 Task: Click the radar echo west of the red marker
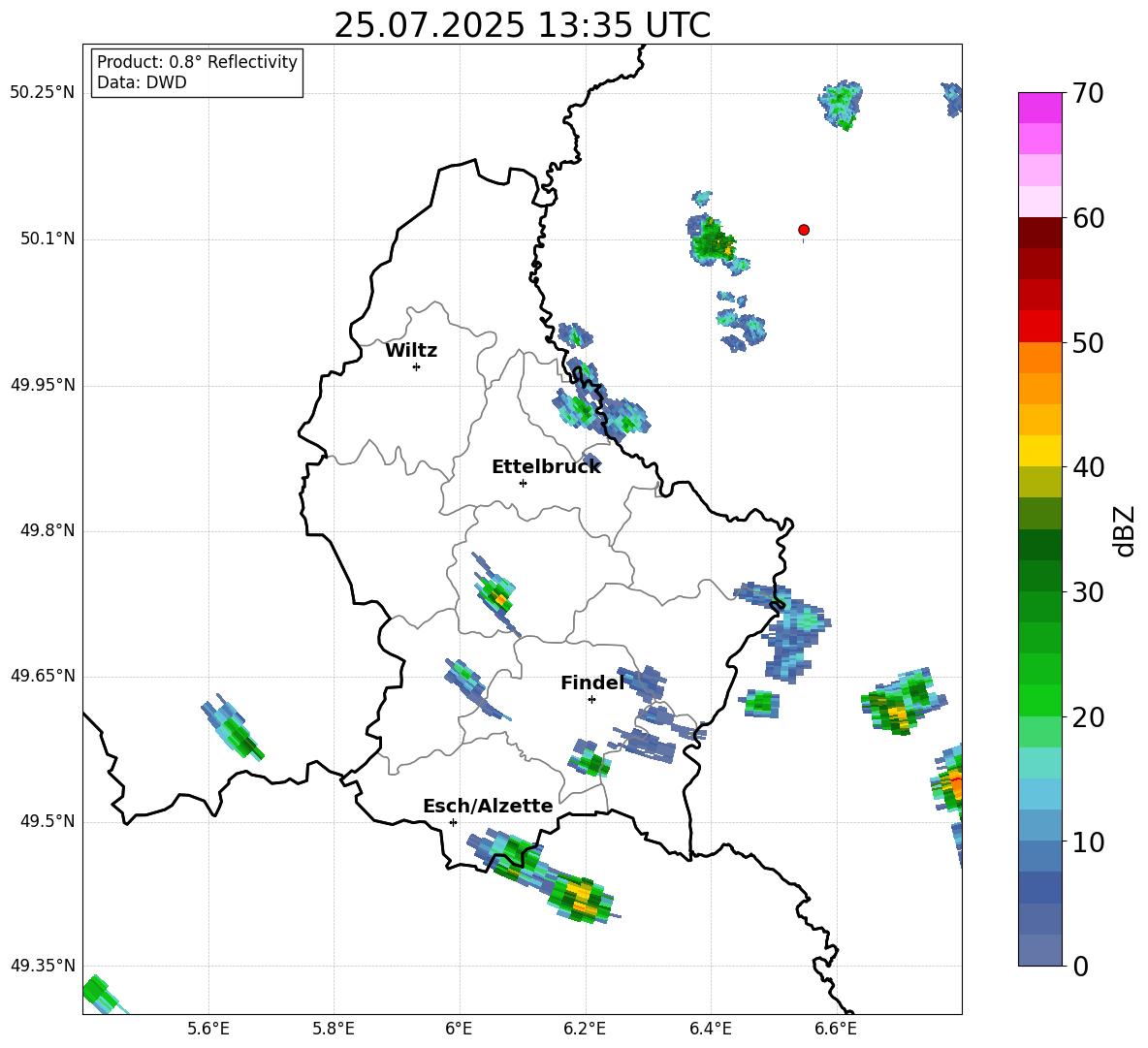click(x=714, y=241)
